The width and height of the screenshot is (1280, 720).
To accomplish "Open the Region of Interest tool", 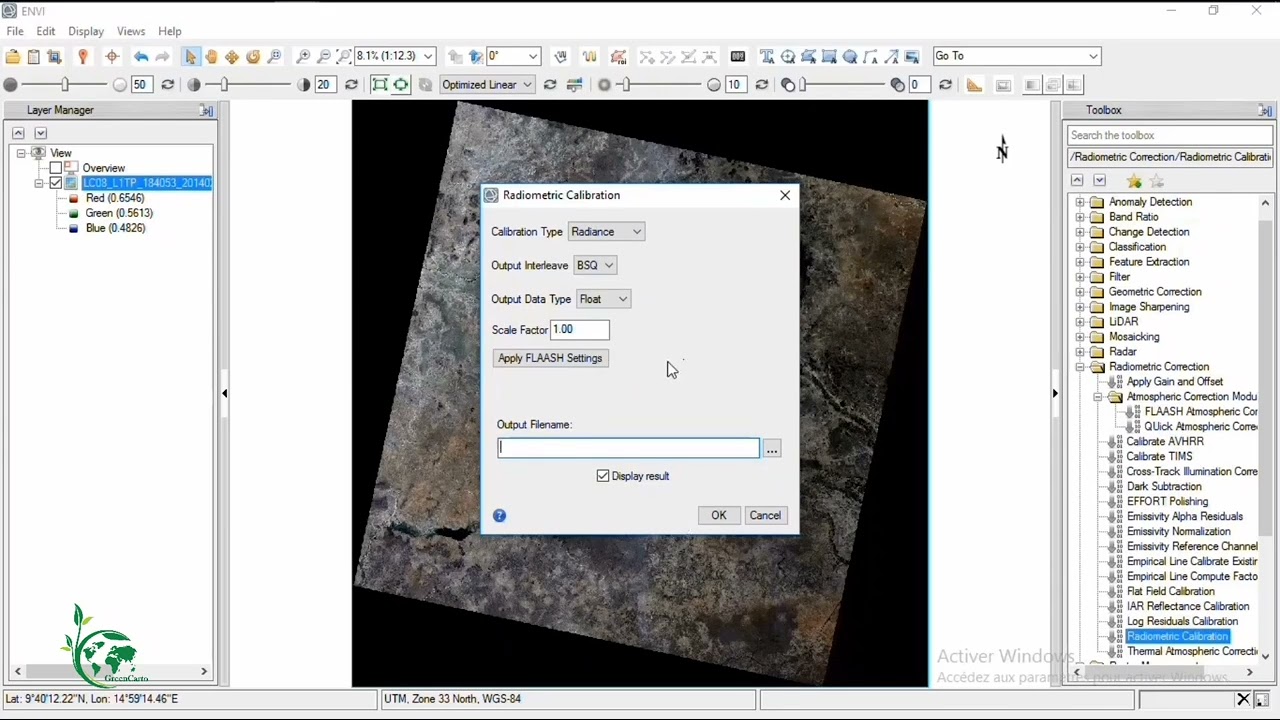I will 618,57.
